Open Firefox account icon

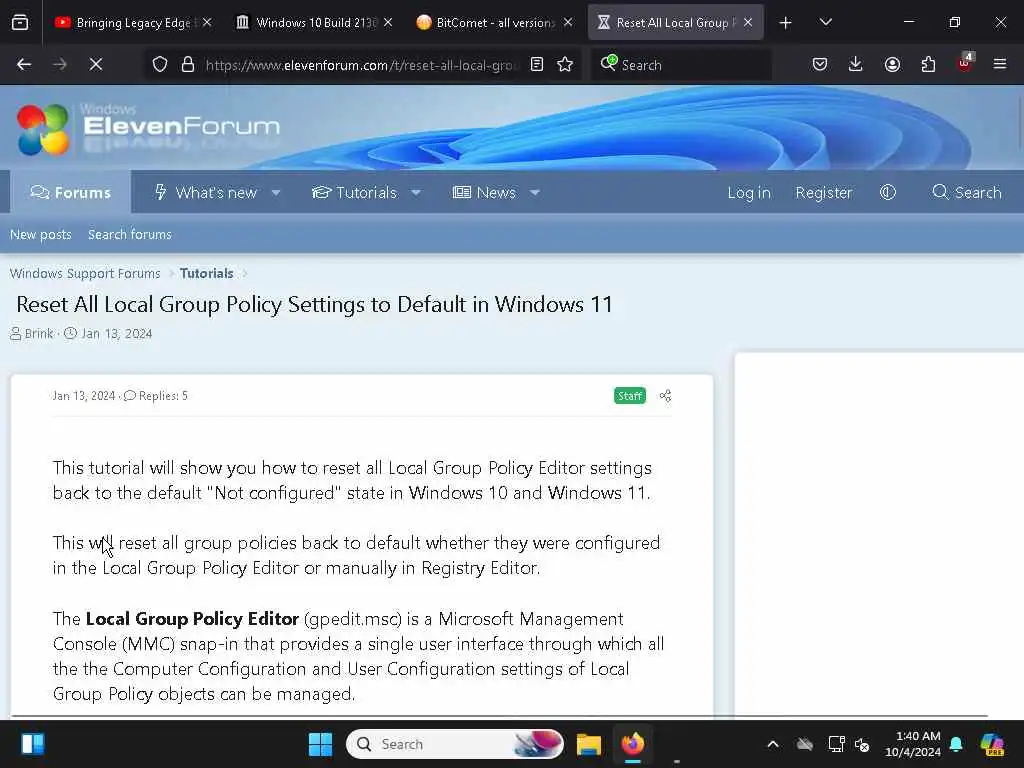click(892, 65)
